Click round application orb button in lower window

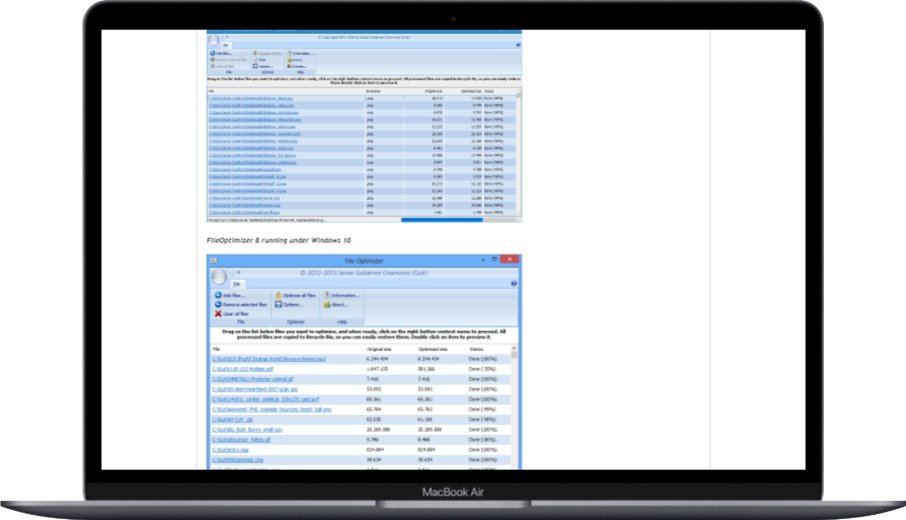point(219,277)
